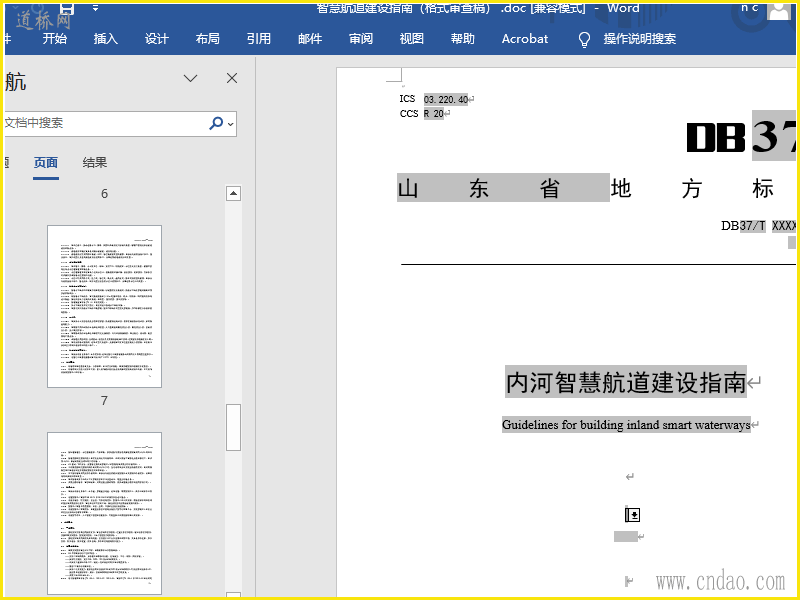800x600 pixels.
Task: Click the English title Guidelines for building inland smart waterways
Action: [626, 424]
